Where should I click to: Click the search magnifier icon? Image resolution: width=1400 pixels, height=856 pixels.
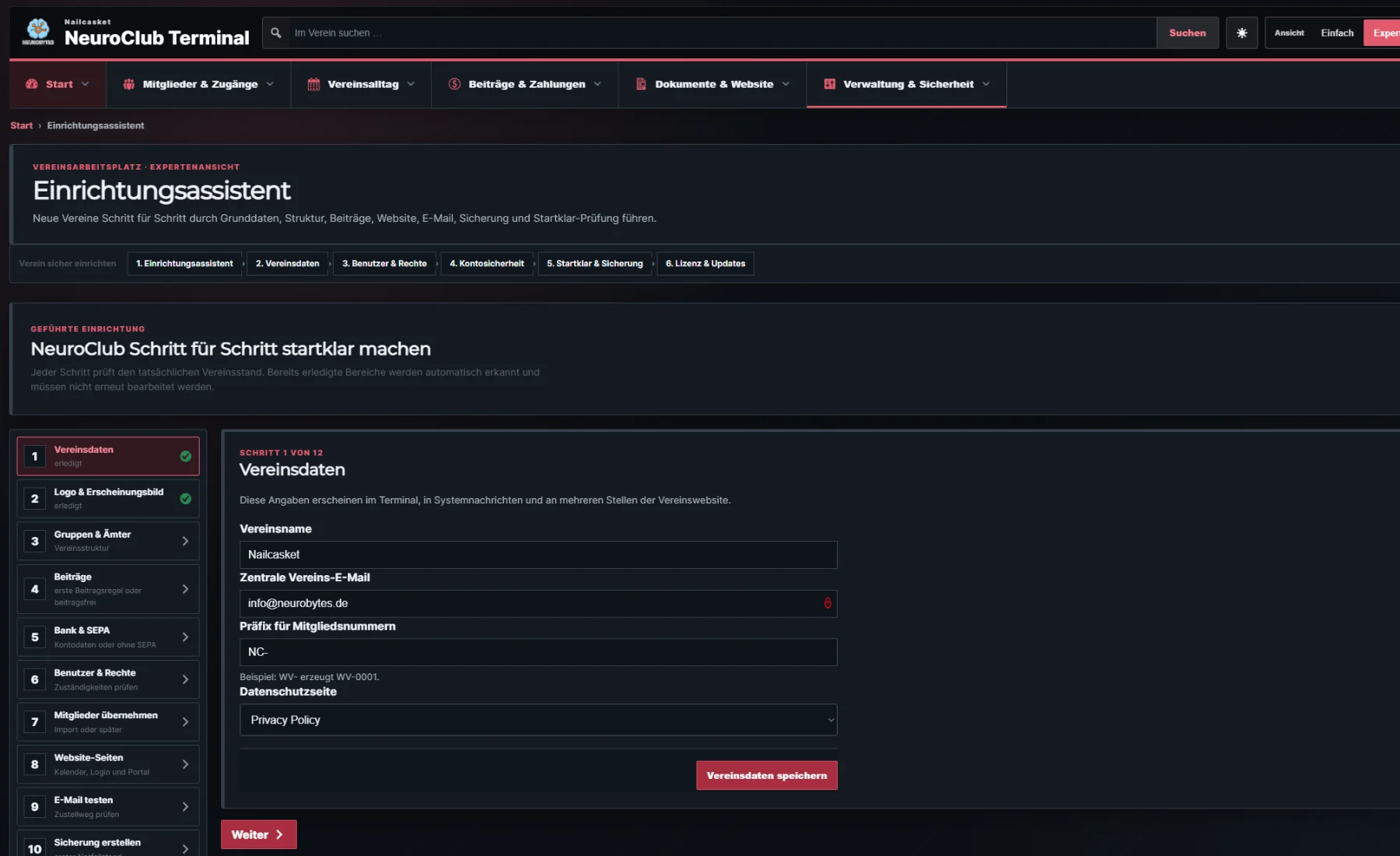pos(275,33)
